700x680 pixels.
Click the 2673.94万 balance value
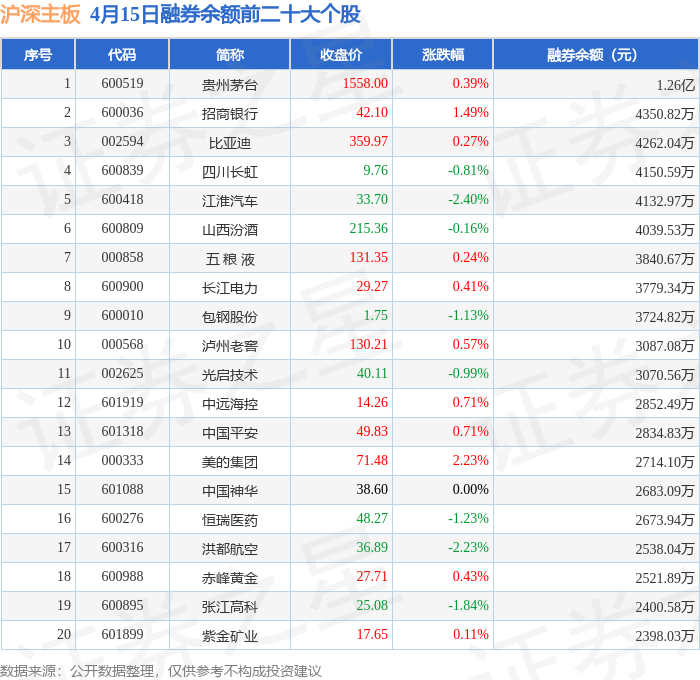click(665, 520)
